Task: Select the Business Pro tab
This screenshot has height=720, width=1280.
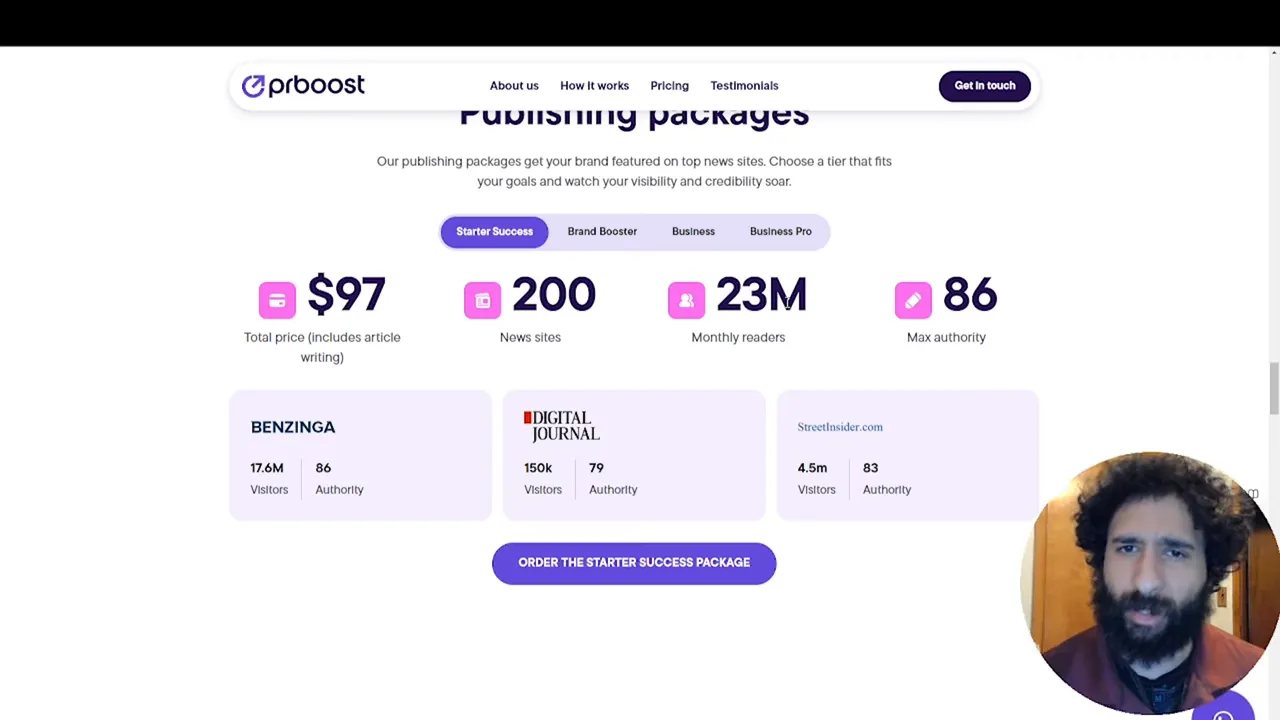Action: click(780, 231)
